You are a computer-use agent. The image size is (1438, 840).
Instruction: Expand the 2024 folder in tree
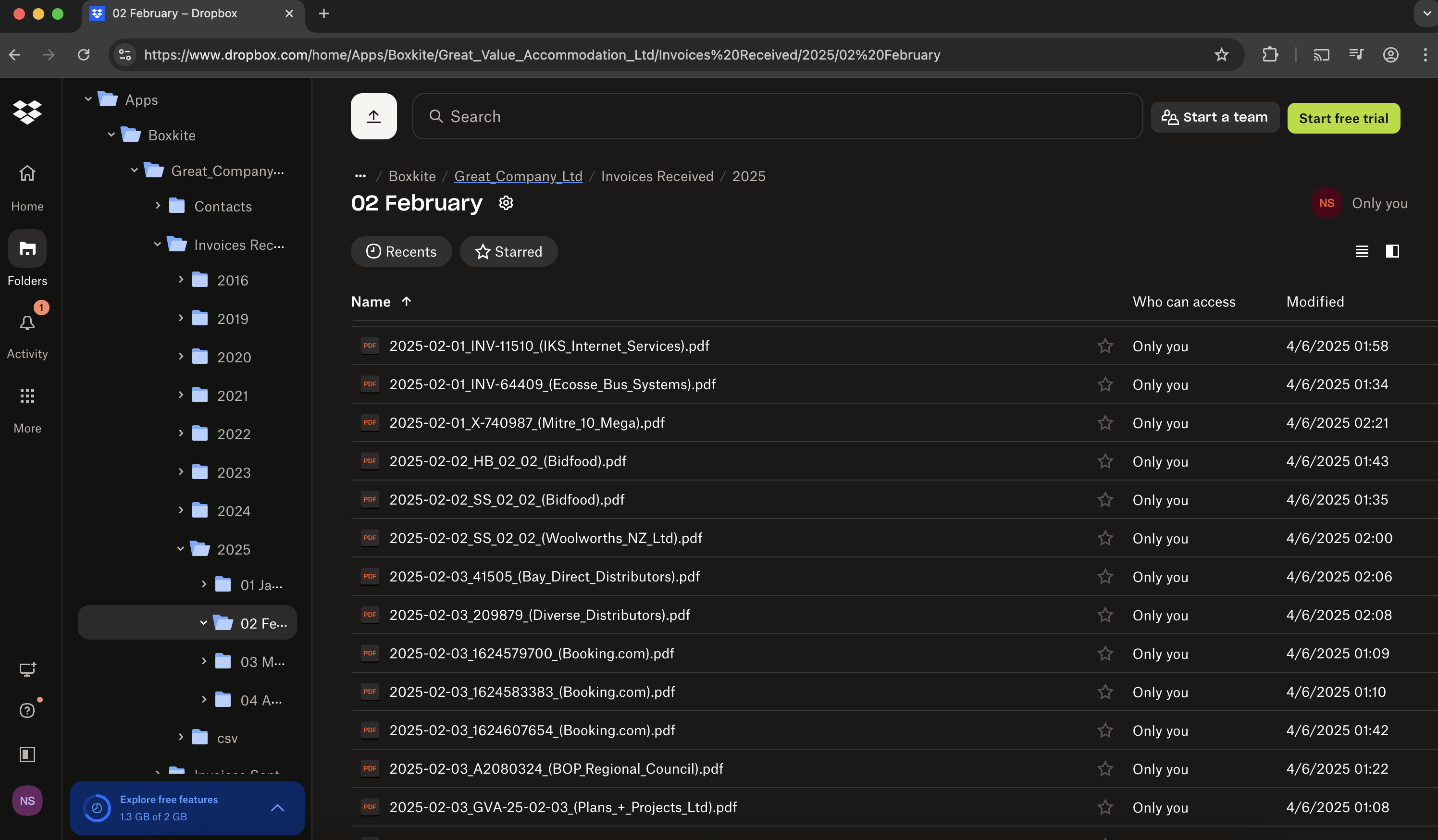(x=181, y=510)
